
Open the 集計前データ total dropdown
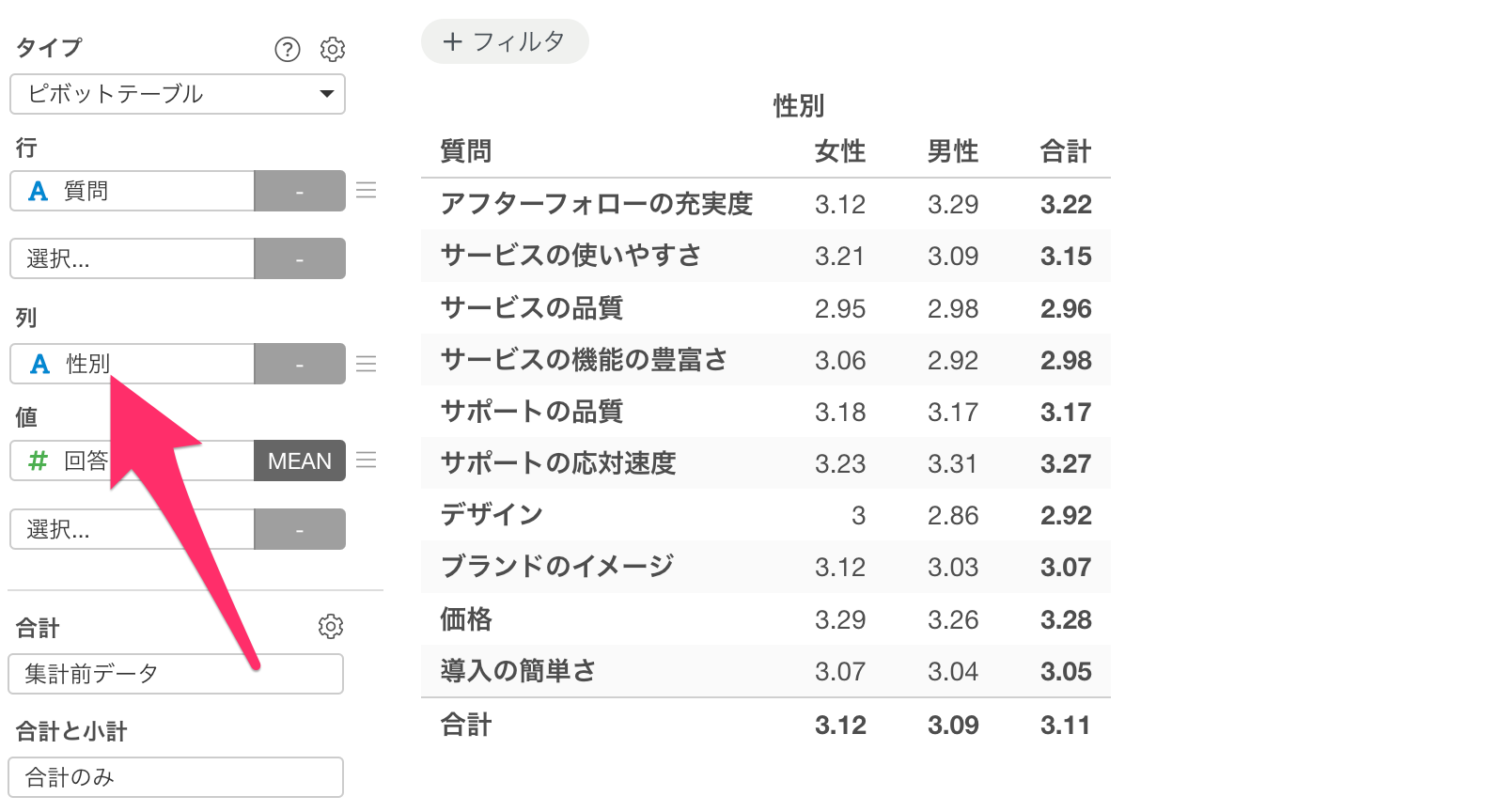click(176, 674)
